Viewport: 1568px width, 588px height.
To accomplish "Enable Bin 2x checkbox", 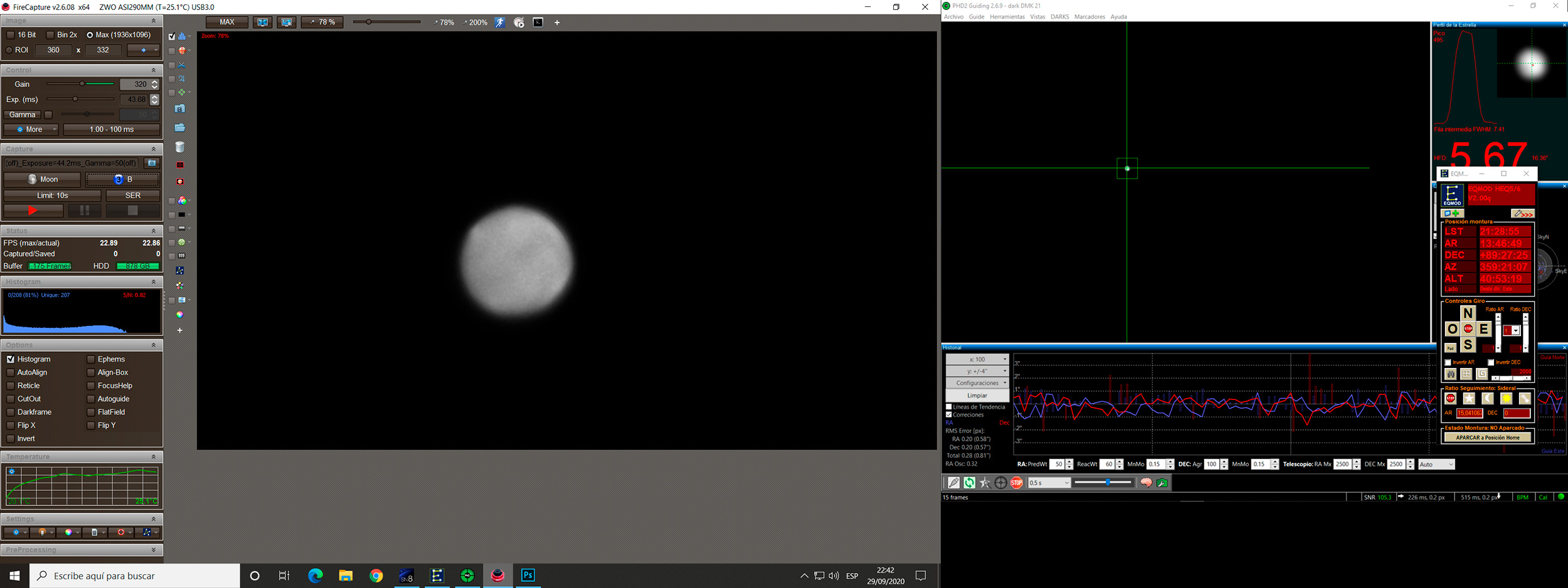I will coord(50,35).
